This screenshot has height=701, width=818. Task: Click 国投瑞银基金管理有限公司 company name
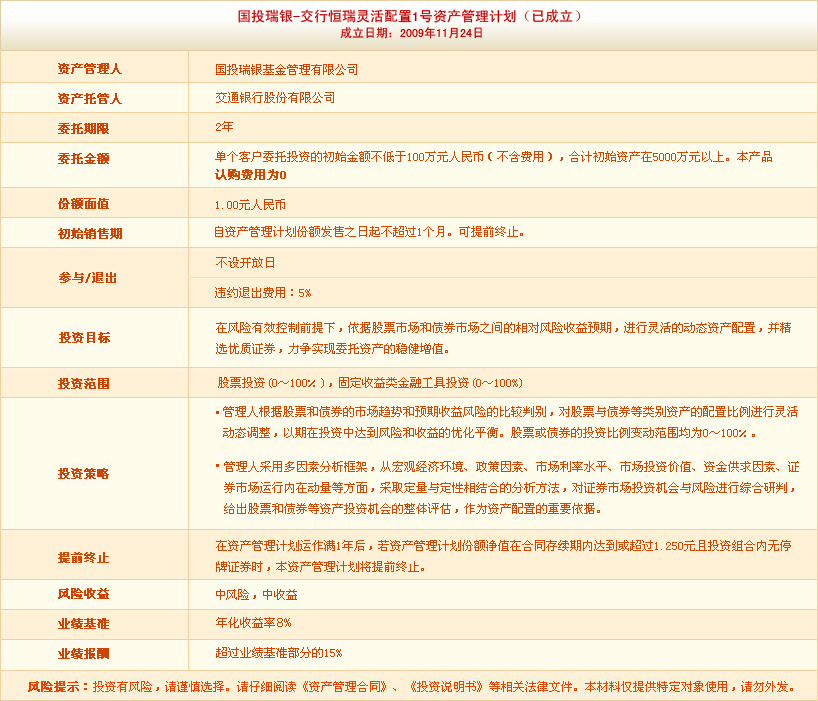(x=286, y=70)
